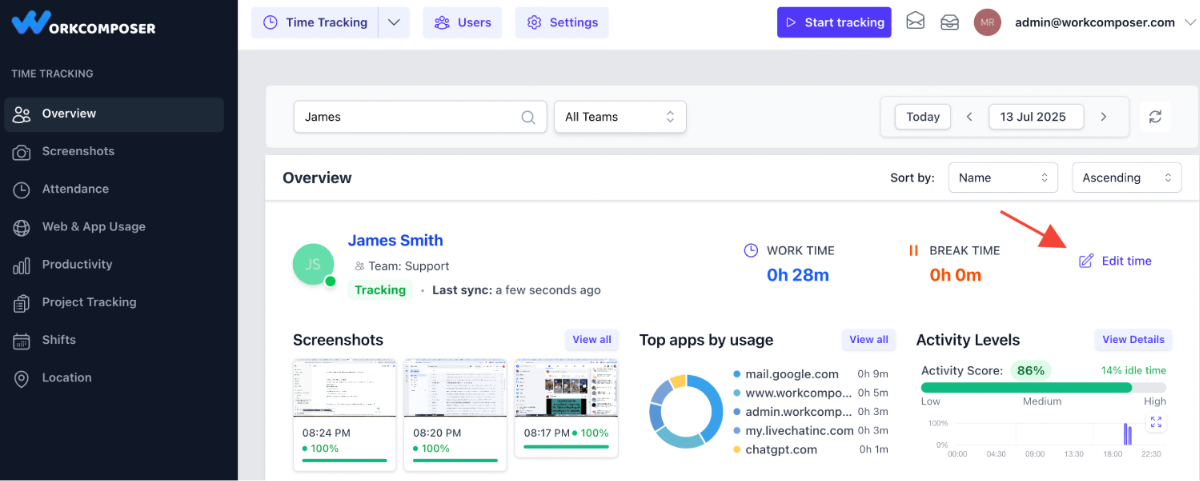Go to next day using right arrow
Screen dimensions: 1200x481
(1103, 117)
